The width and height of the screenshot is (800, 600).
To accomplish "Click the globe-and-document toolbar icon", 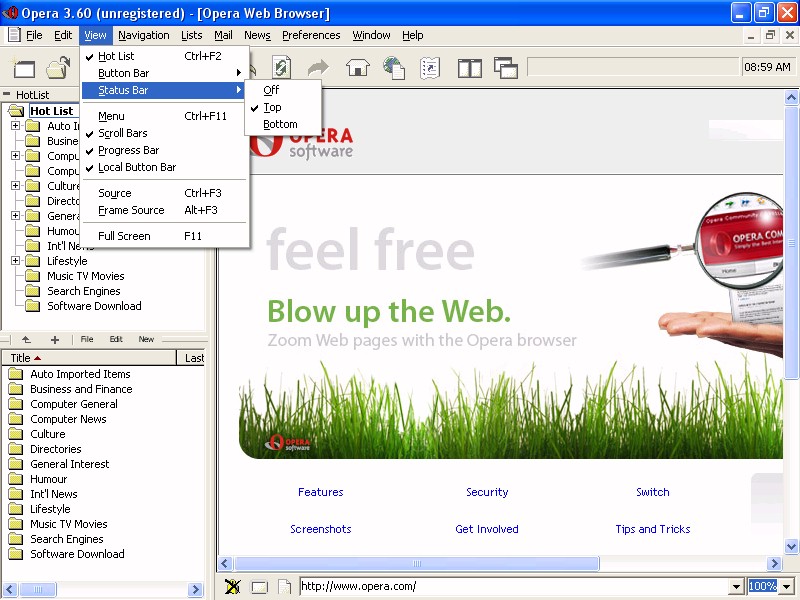I will click(x=394, y=67).
